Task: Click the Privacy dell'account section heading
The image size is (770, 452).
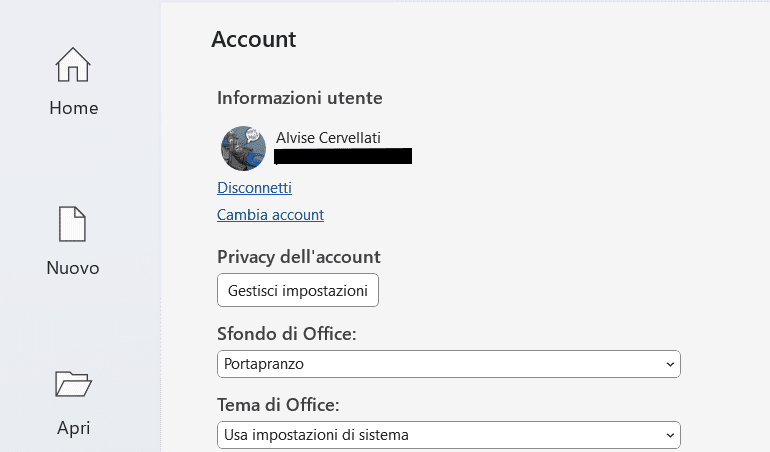Action: click(298, 257)
